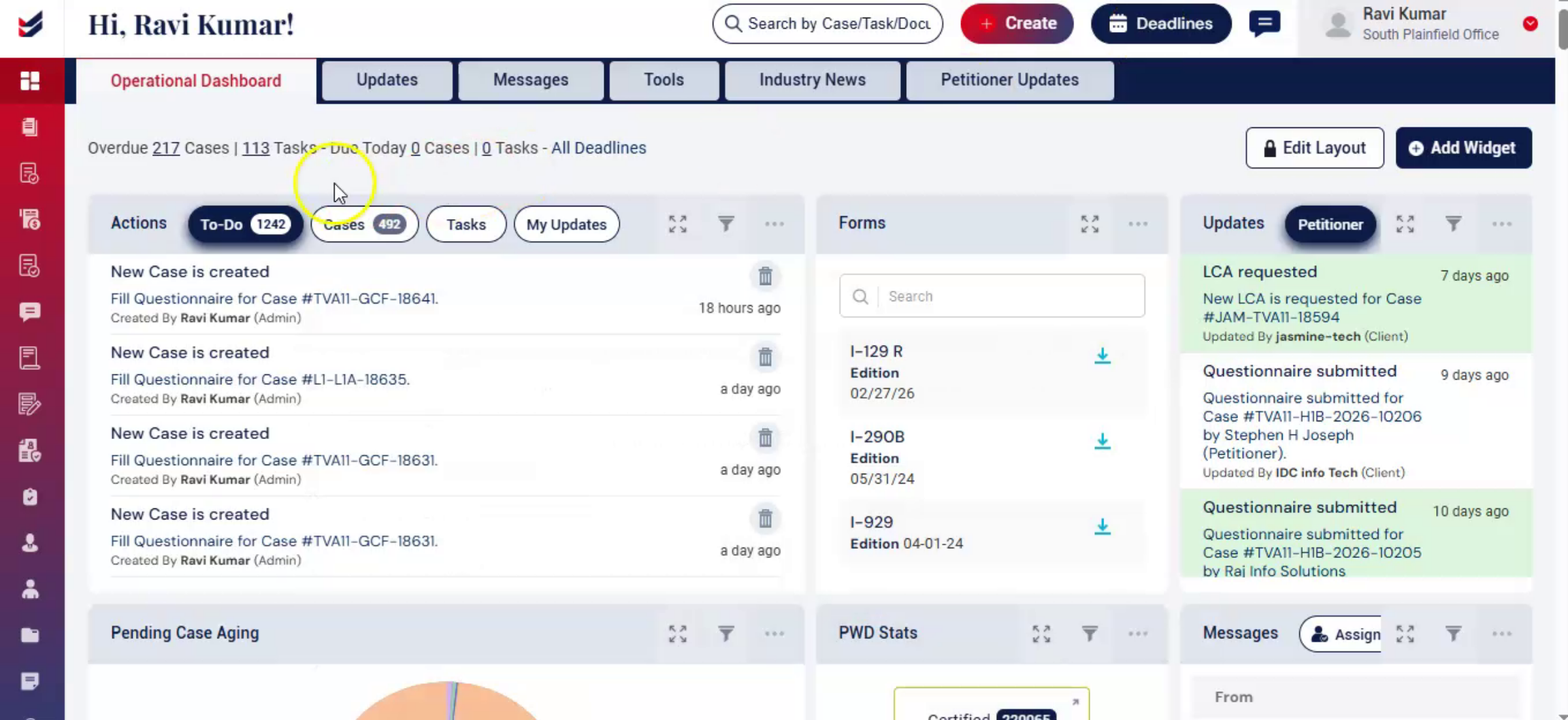Click the Forms widget Search field
The height and width of the screenshot is (720, 1568).
pyautogui.click(x=992, y=296)
